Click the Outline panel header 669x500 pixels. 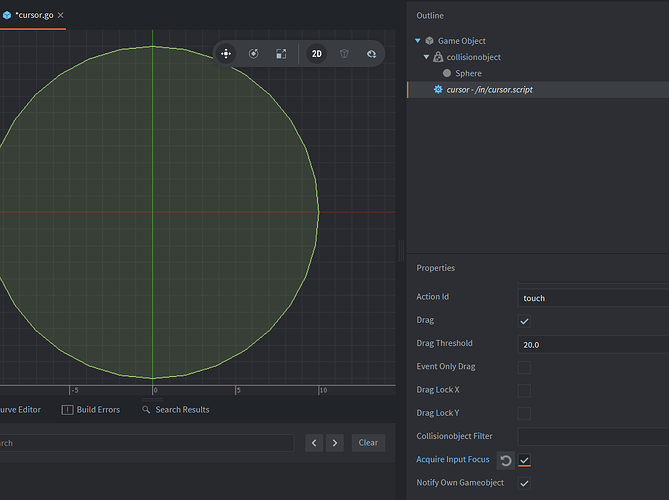point(430,15)
